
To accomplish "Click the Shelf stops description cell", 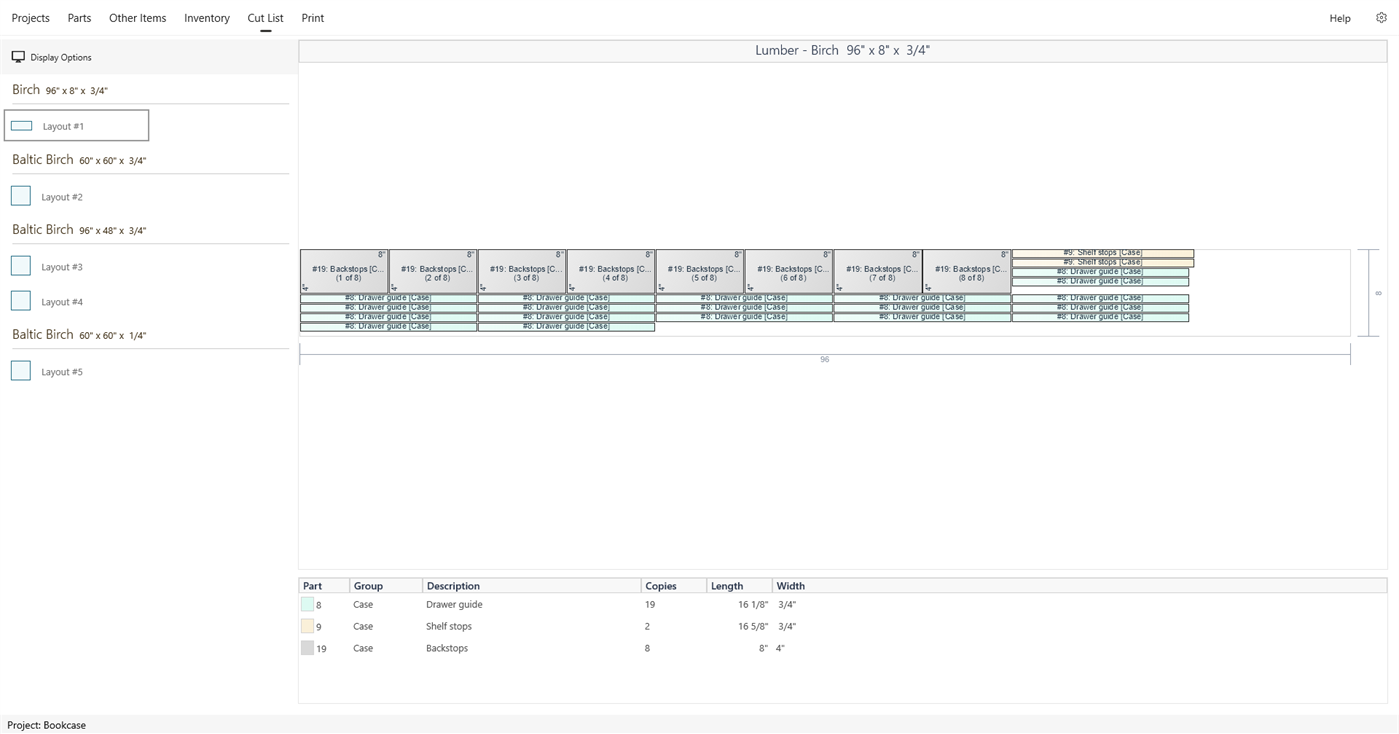I will [449, 627].
